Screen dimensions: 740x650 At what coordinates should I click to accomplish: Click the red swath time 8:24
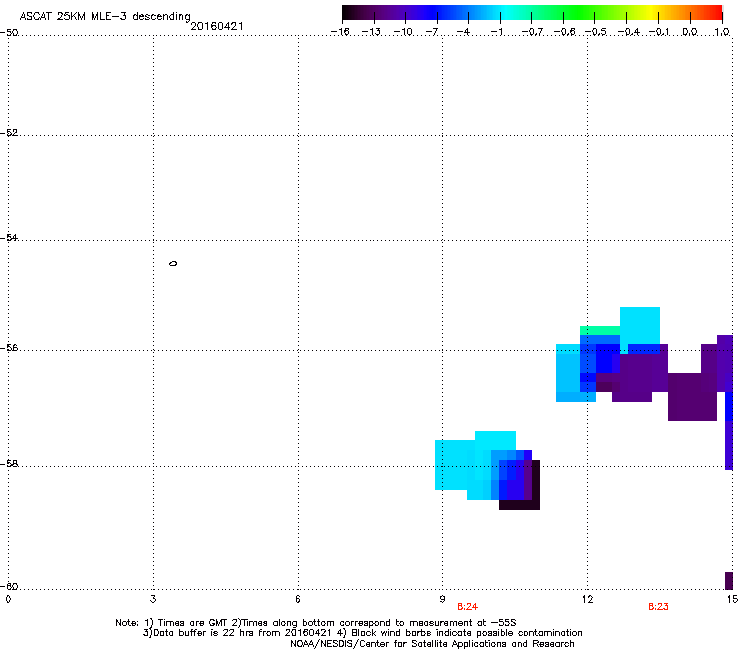point(467,607)
